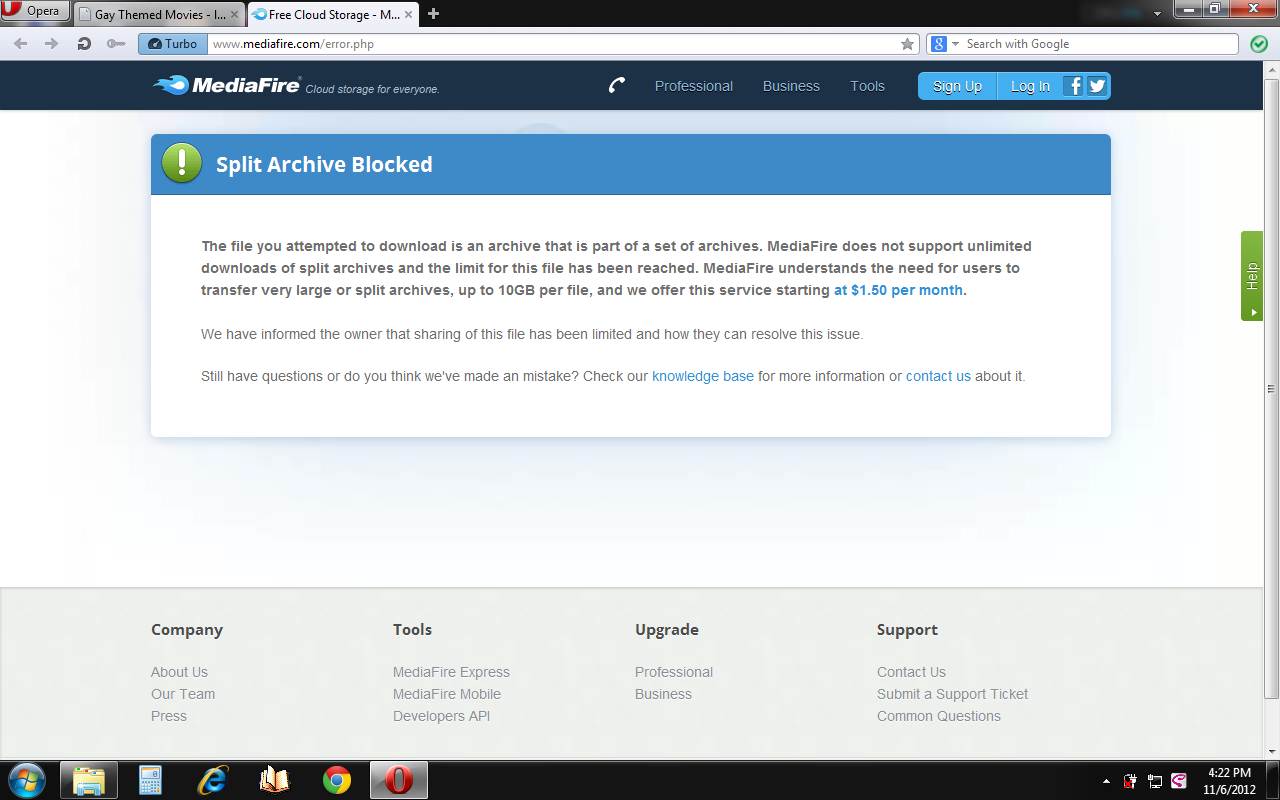Click the MediaFire logo
Image resolution: width=1280 pixels, height=800 pixels.
pos(227,85)
